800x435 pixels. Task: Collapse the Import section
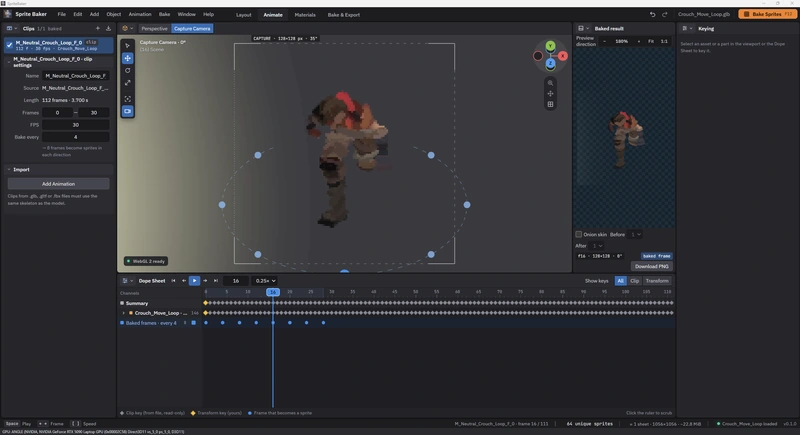tap(9, 169)
